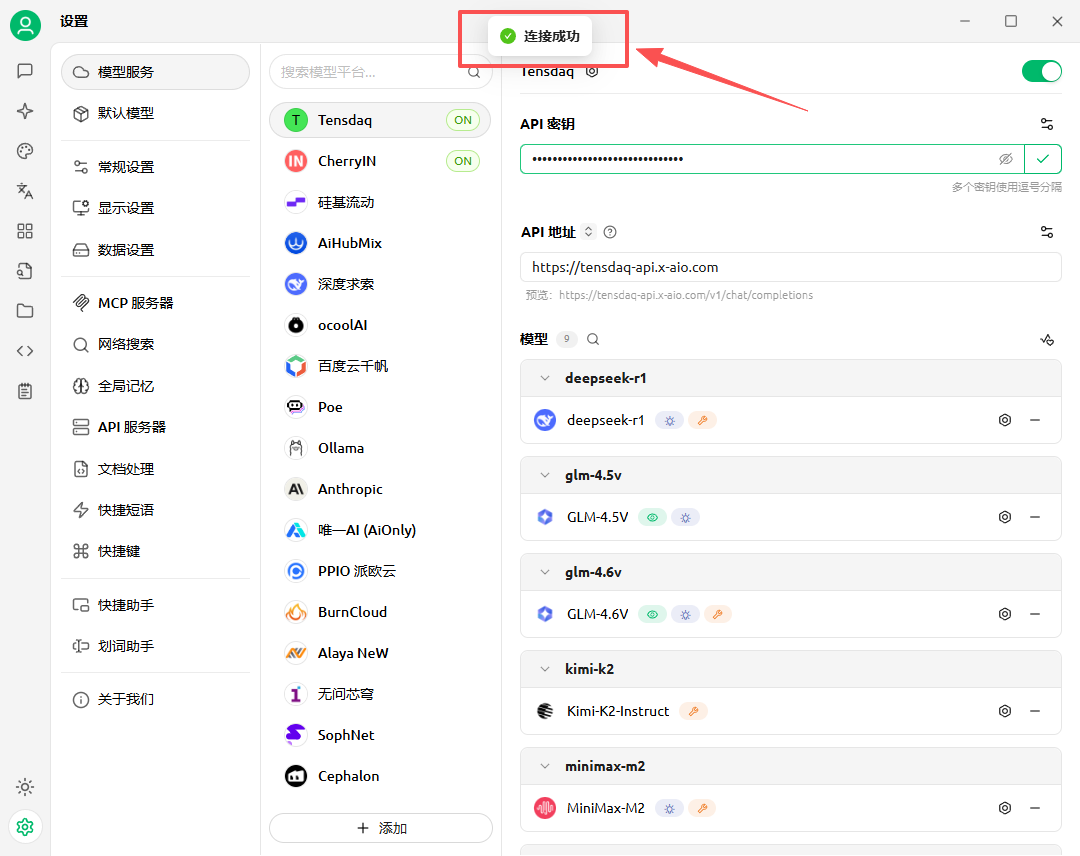Run the model health check icon
Screen dimensions: 1080x856
(1047, 340)
